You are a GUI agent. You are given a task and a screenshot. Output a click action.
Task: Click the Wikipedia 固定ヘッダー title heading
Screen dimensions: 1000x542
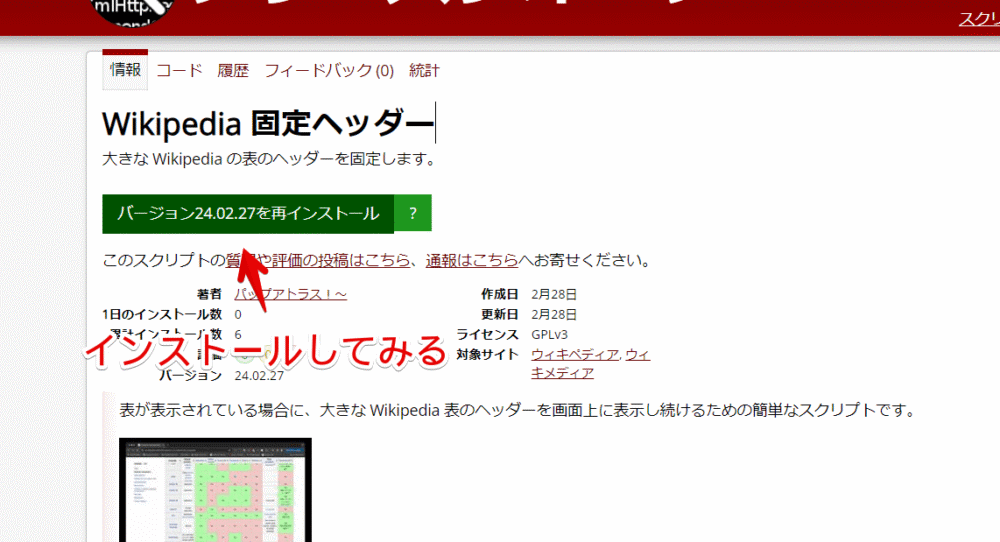tap(268, 123)
